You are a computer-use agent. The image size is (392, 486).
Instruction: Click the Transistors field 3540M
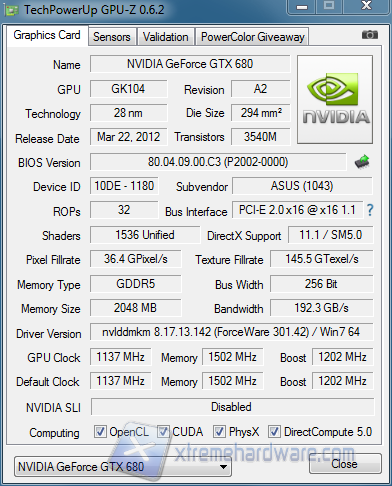click(260, 137)
